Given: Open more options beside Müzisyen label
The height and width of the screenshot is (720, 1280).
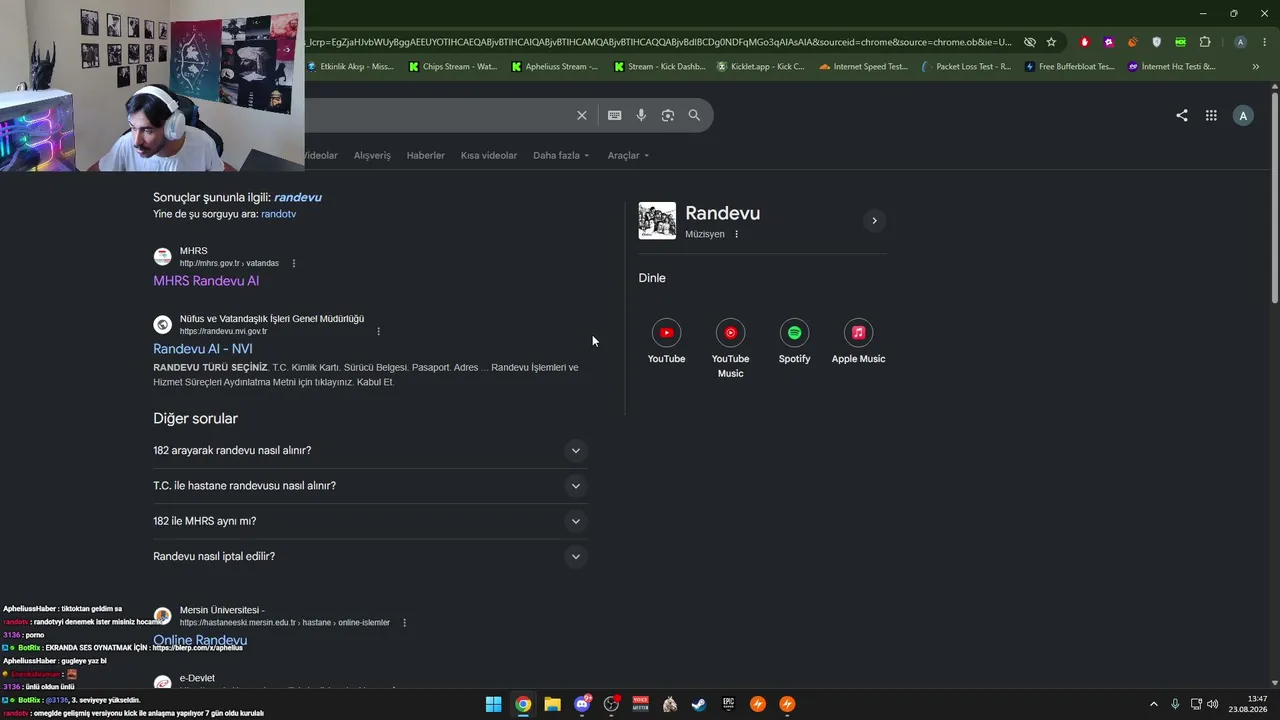Looking at the screenshot, I should 737,234.
